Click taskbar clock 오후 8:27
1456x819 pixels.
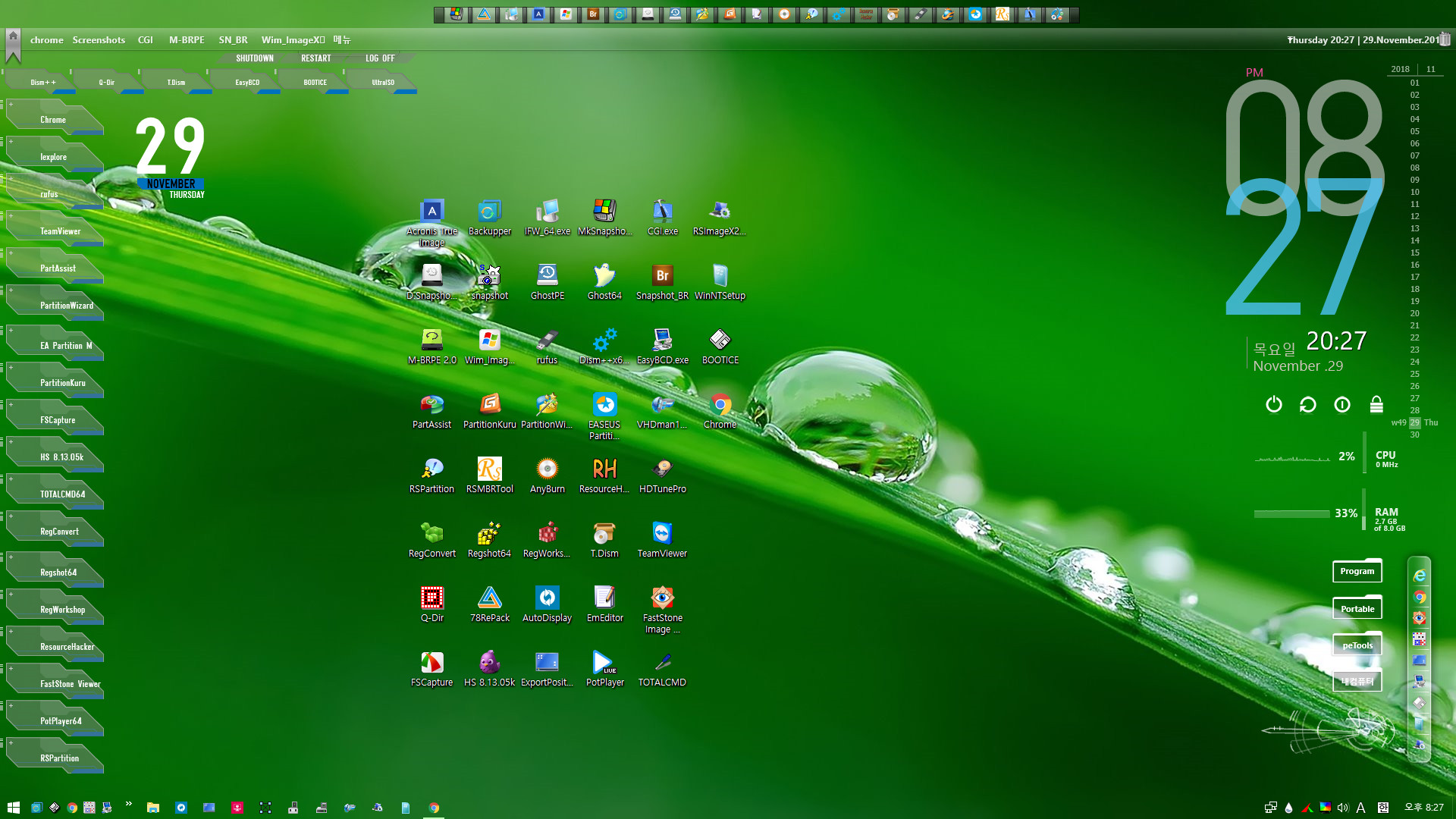pyautogui.click(x=1423, y=808)
